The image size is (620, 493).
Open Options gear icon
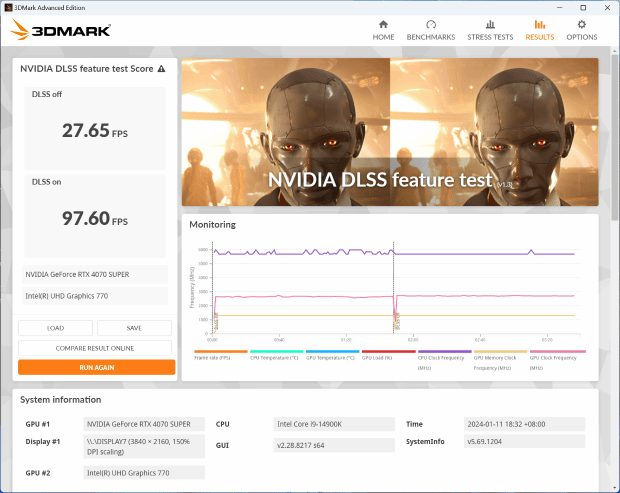click(x=581, y=25)
